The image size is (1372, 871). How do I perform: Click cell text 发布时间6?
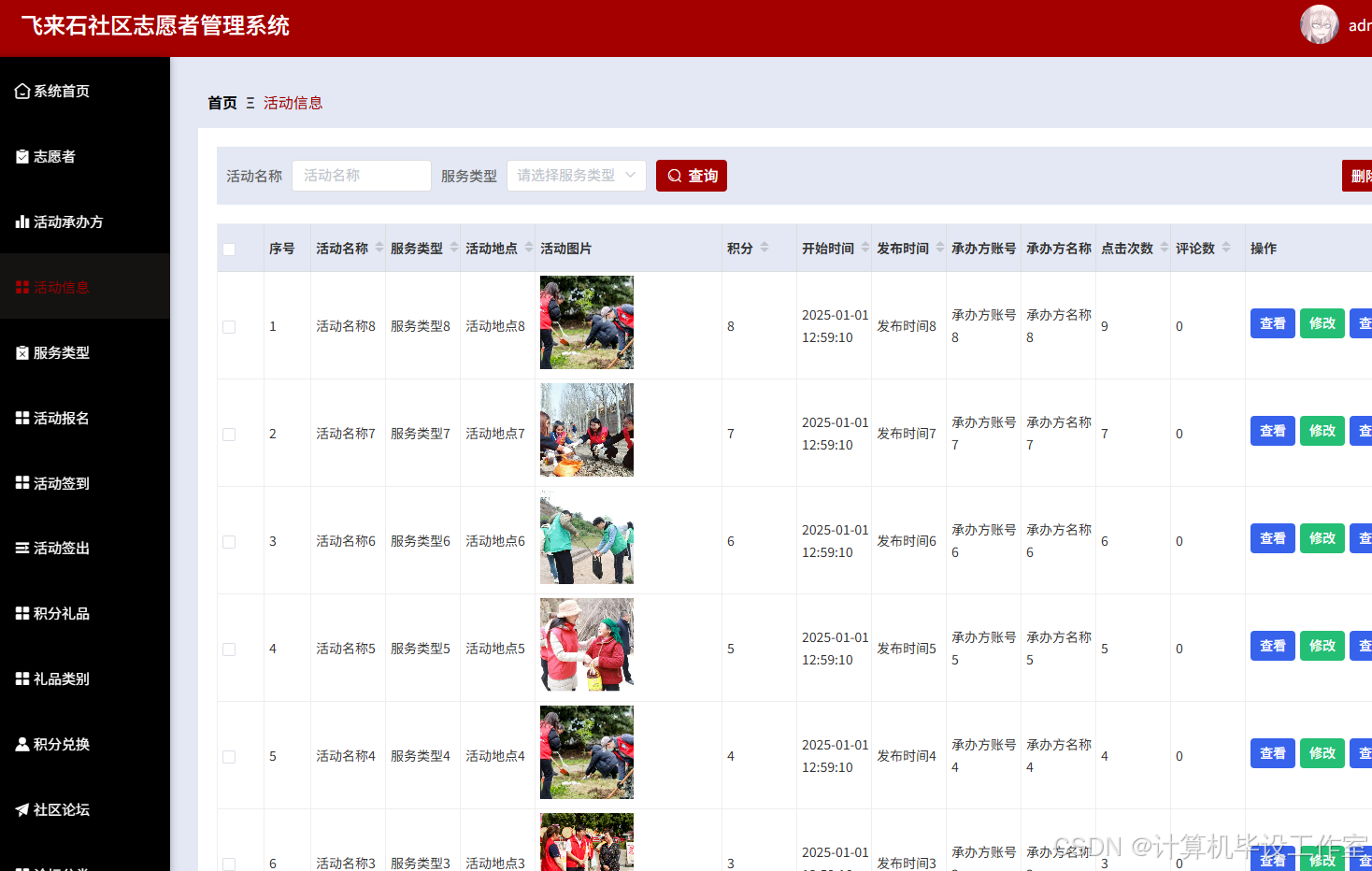[907, 541]
